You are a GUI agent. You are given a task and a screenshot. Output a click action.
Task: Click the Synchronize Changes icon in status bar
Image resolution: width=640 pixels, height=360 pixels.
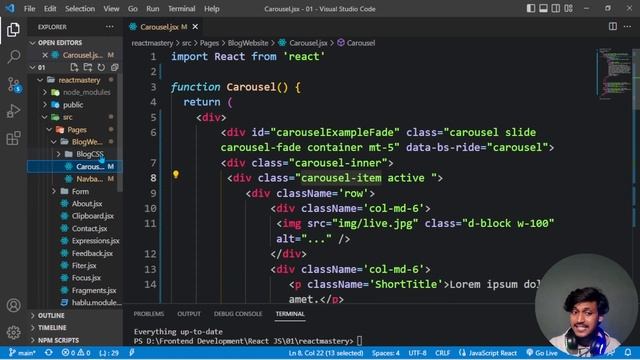49,353
